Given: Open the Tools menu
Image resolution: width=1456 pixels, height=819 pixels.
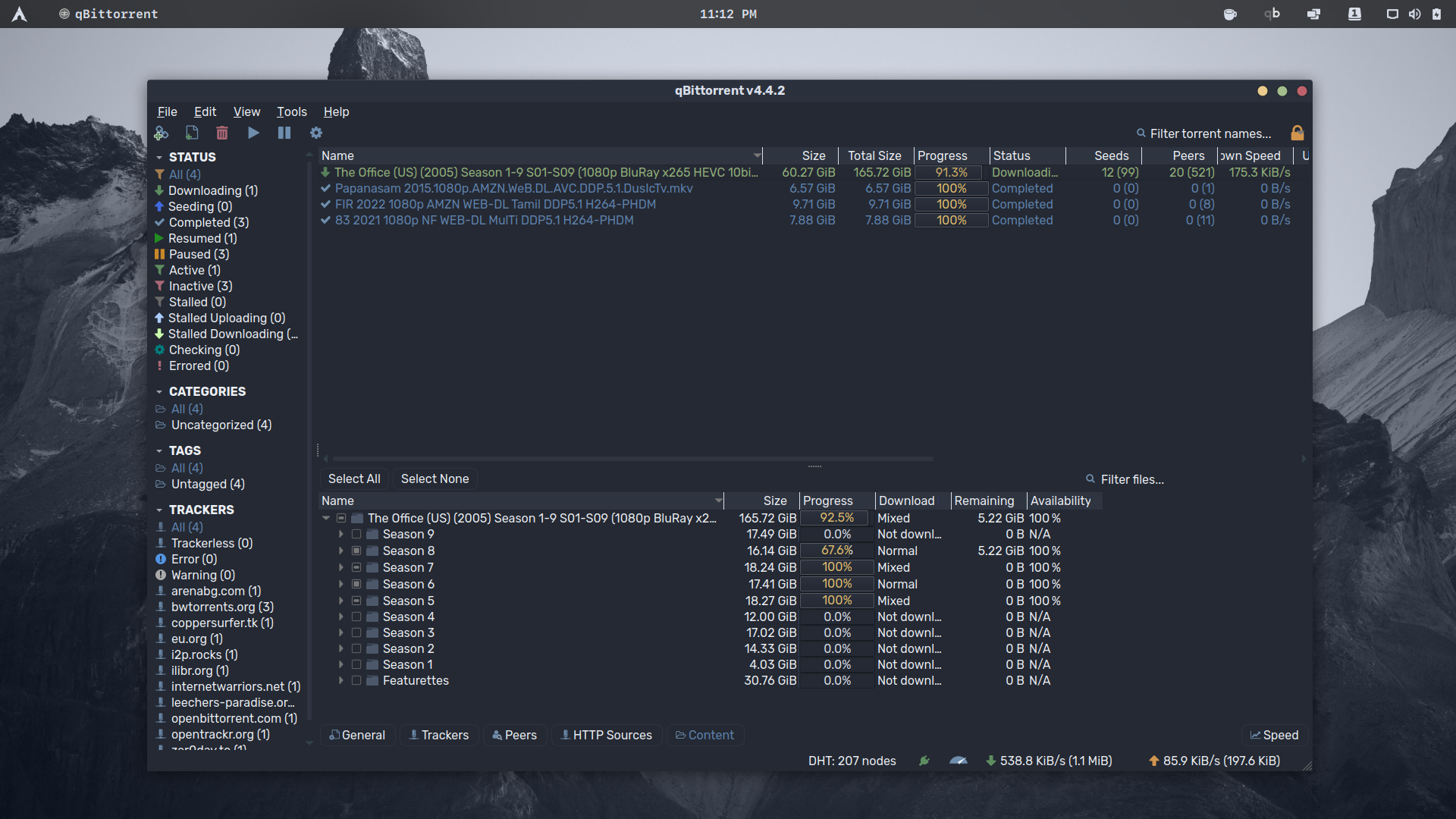Looking at the screenshot, I should click(x=291, y=111).
